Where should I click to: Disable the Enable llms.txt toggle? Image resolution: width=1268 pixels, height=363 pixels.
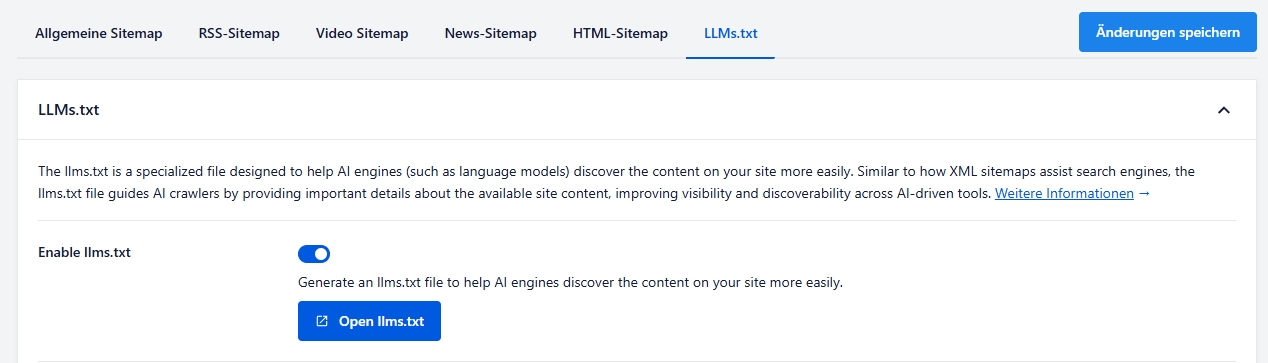314,254
